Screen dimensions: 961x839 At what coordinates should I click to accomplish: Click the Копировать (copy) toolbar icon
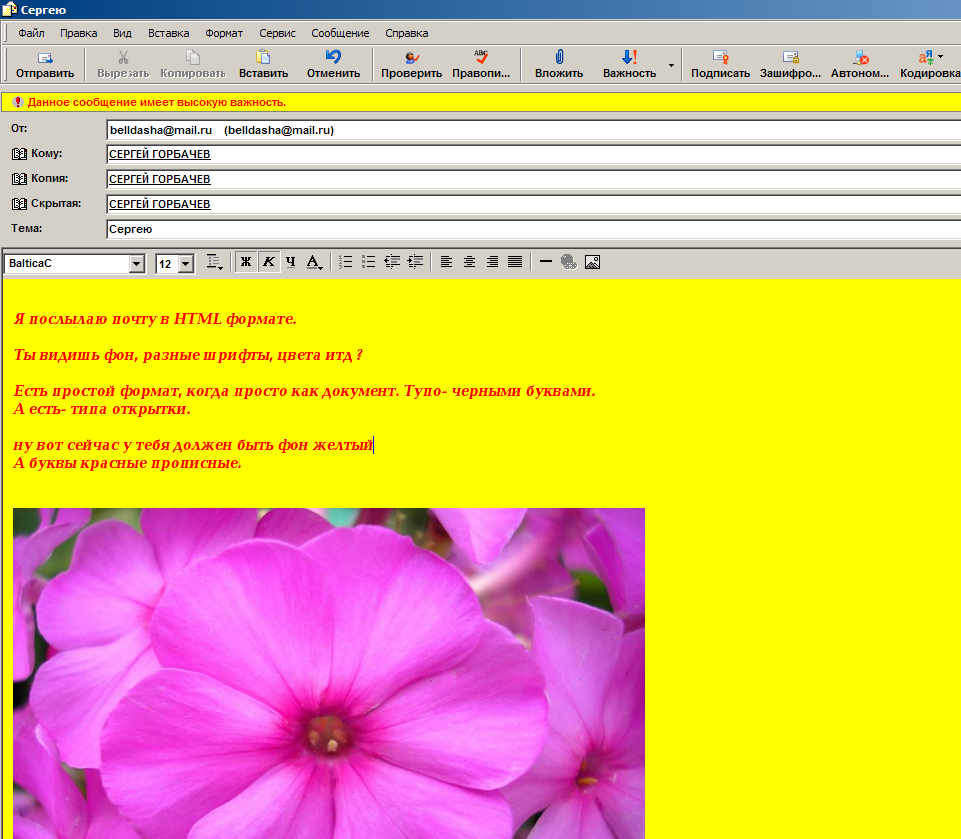tap(192, 58)
